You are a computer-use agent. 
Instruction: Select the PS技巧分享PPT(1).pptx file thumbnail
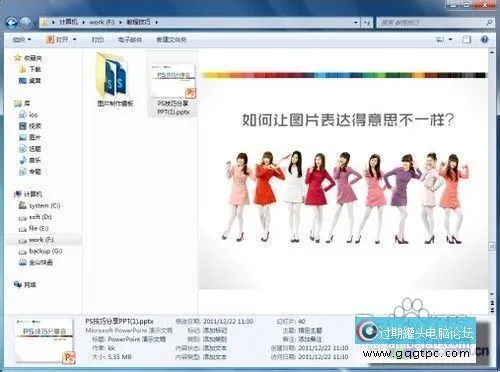pyautogui.click(x=173, y=84)
